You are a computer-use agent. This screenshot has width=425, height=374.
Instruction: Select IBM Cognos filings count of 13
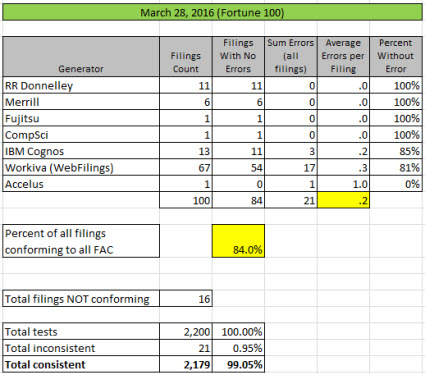coord(186,151)
